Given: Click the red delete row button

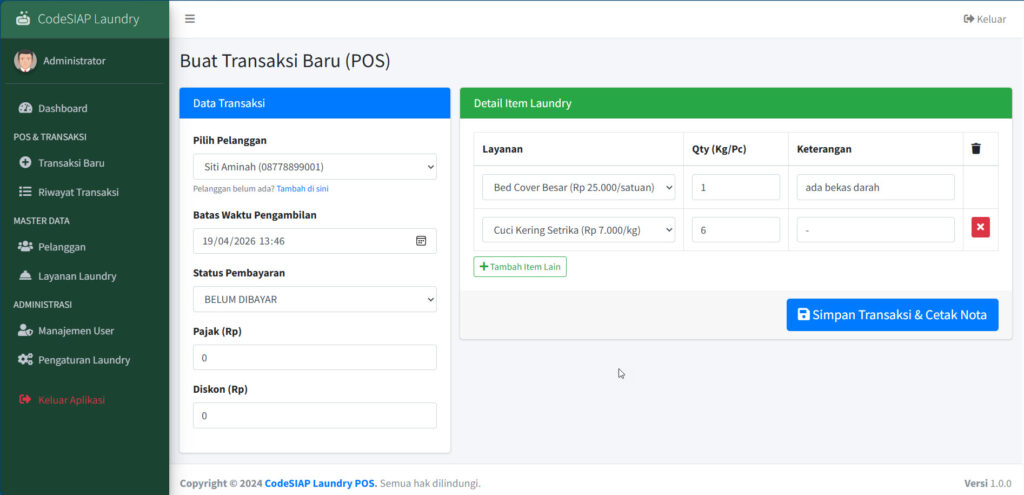Looking at the screenshot, I should click(x=980, y=229).
